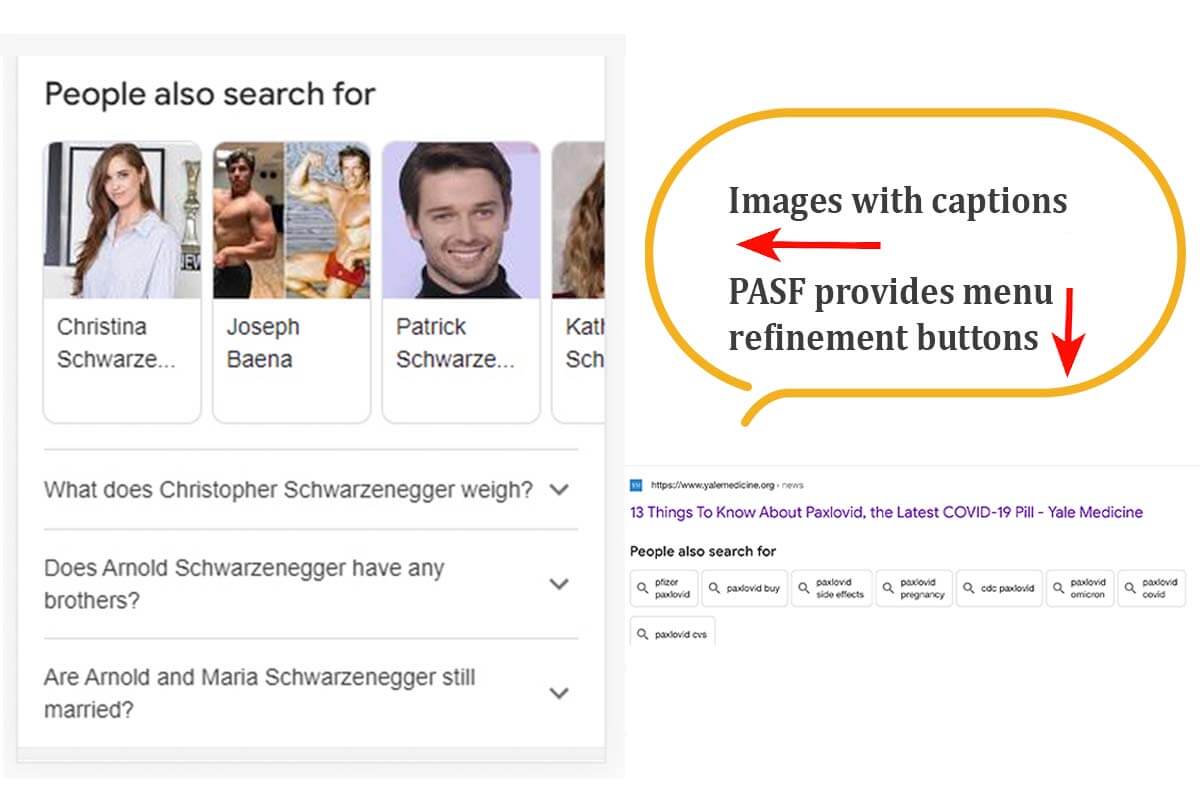
Task: Expand 'Does Arnold Schwarzenegger have any brothers?'
Action: click(x=559, y=584)
